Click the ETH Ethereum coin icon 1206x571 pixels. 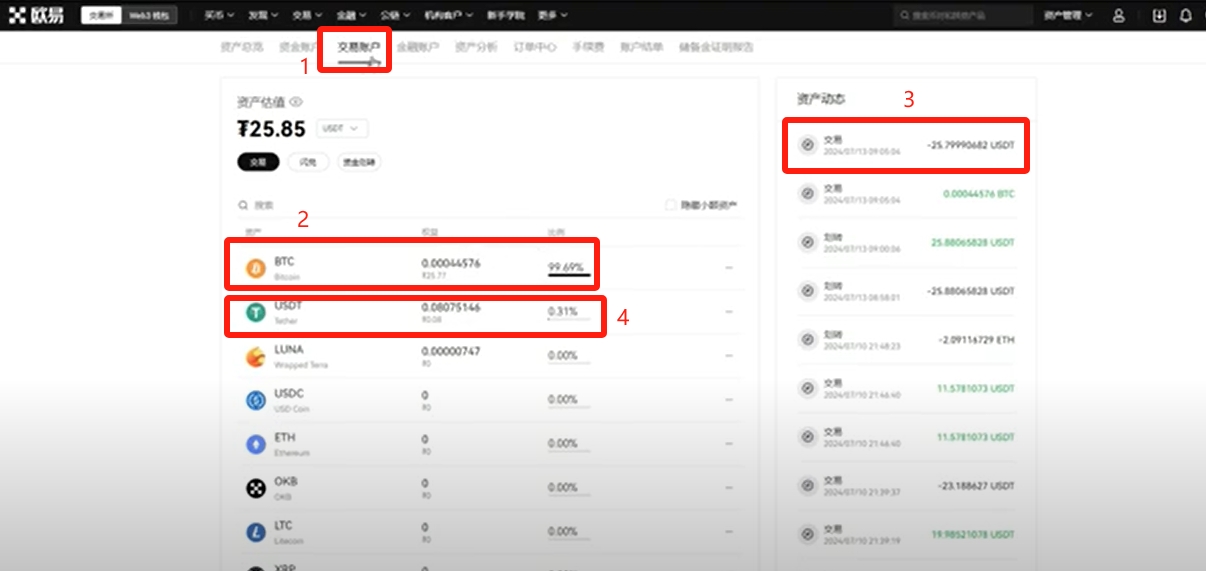(256, 444)
